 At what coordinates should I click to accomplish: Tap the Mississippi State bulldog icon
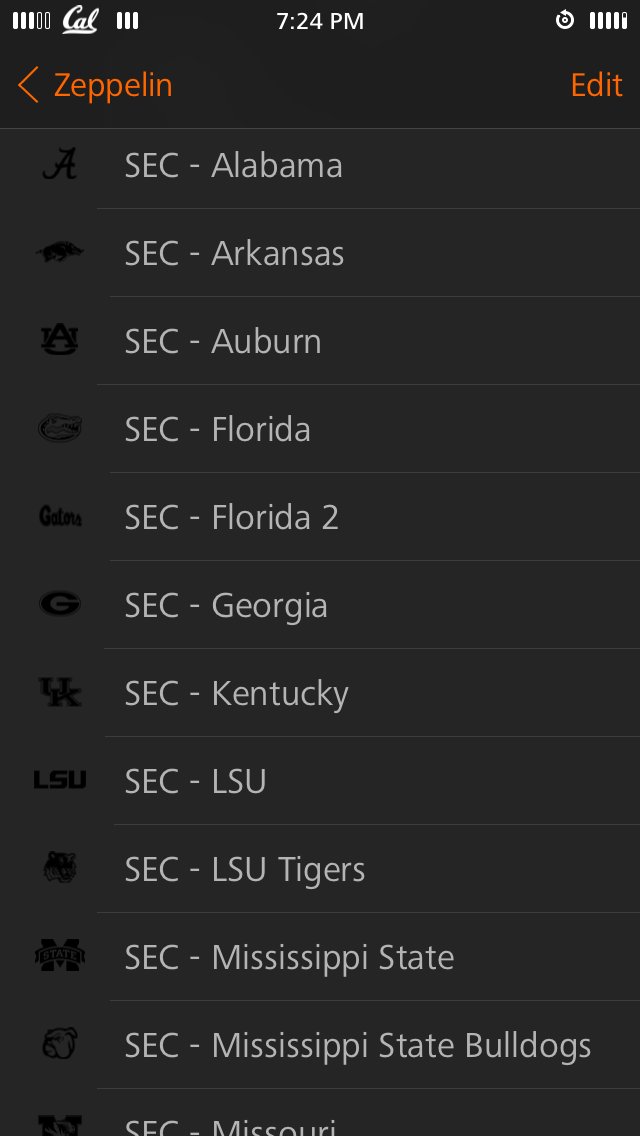[60, 1044]
